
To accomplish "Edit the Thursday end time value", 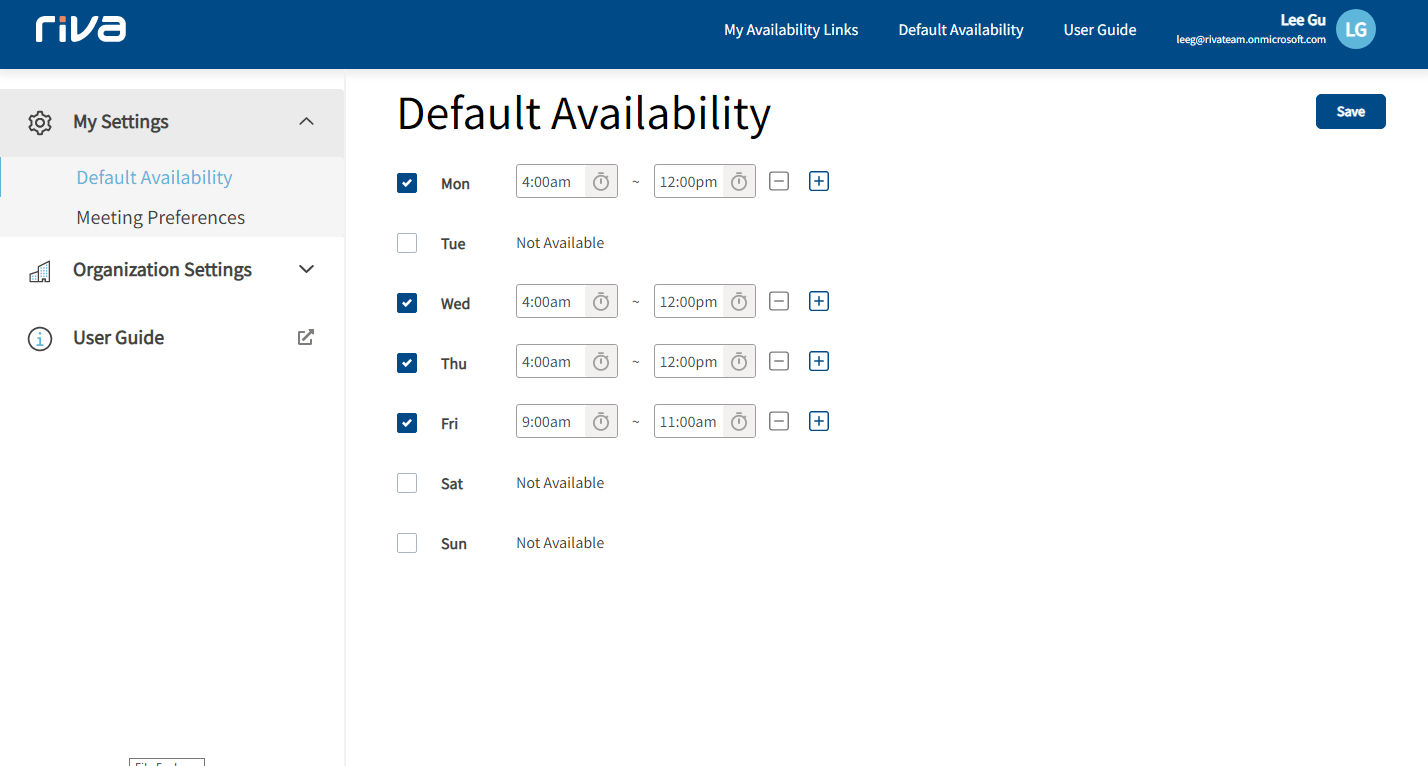I will (688, 361).
